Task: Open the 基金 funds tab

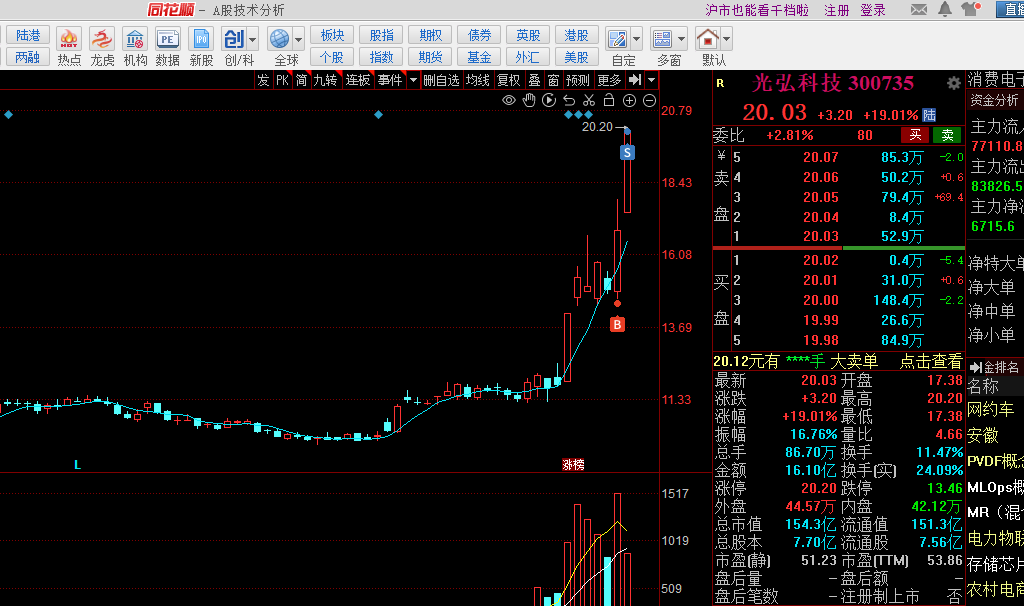Action: (479, 57)
